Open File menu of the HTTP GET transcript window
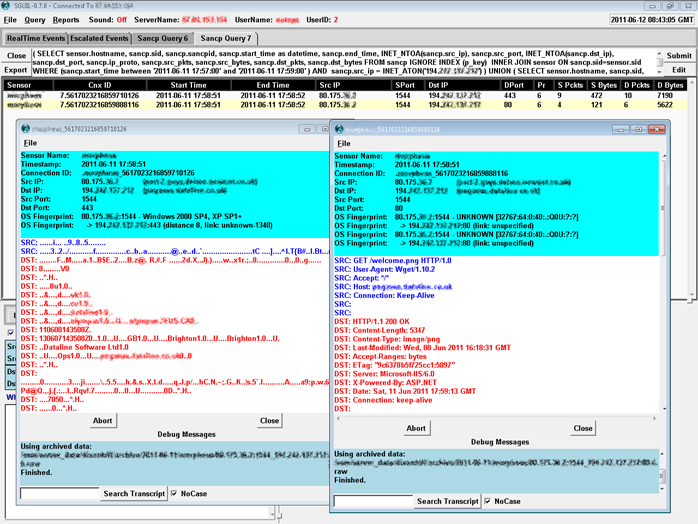The width and height of the screenshot is (698, 524). 343,143
